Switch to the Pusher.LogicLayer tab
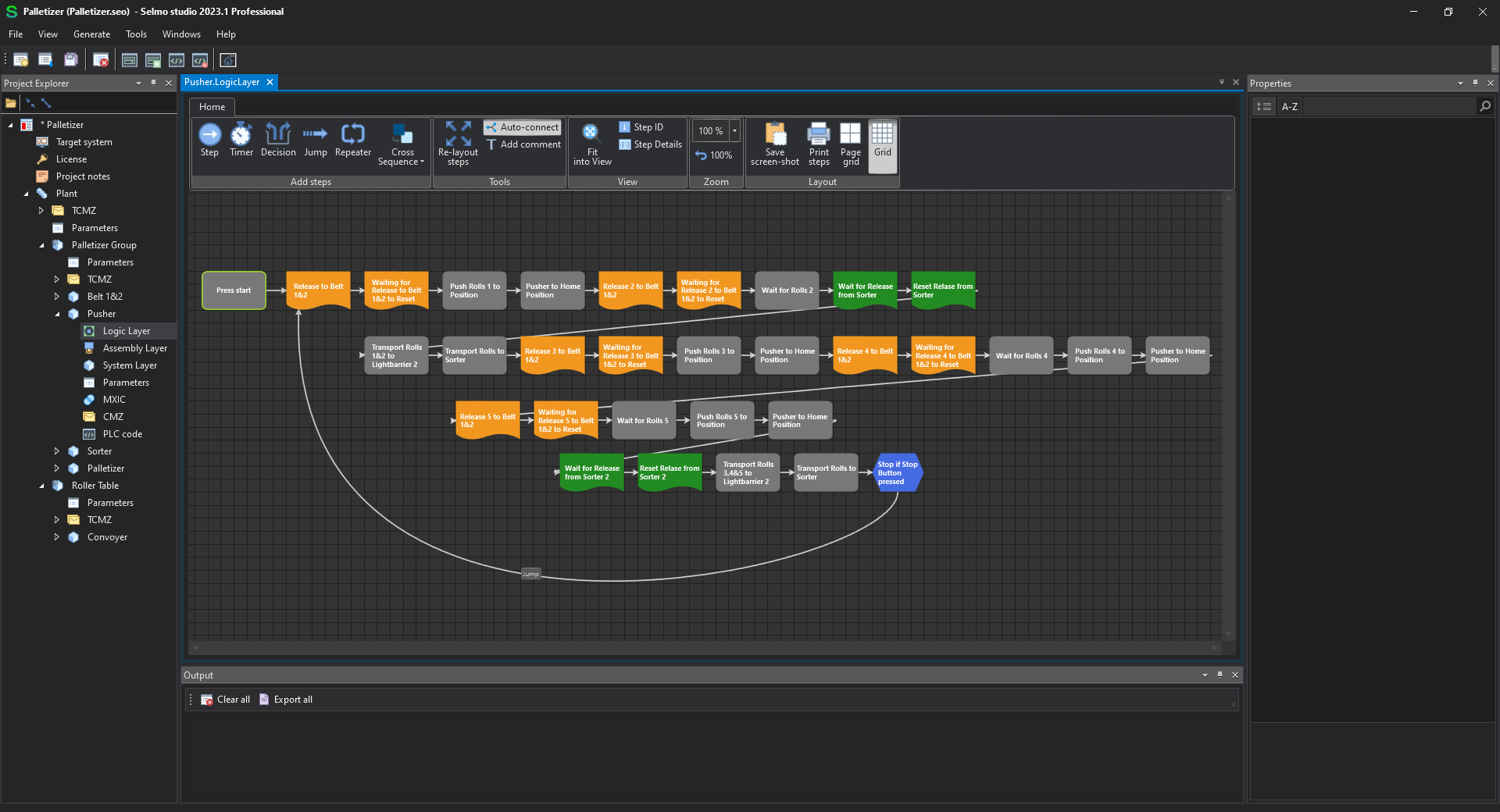 [223, 82]
